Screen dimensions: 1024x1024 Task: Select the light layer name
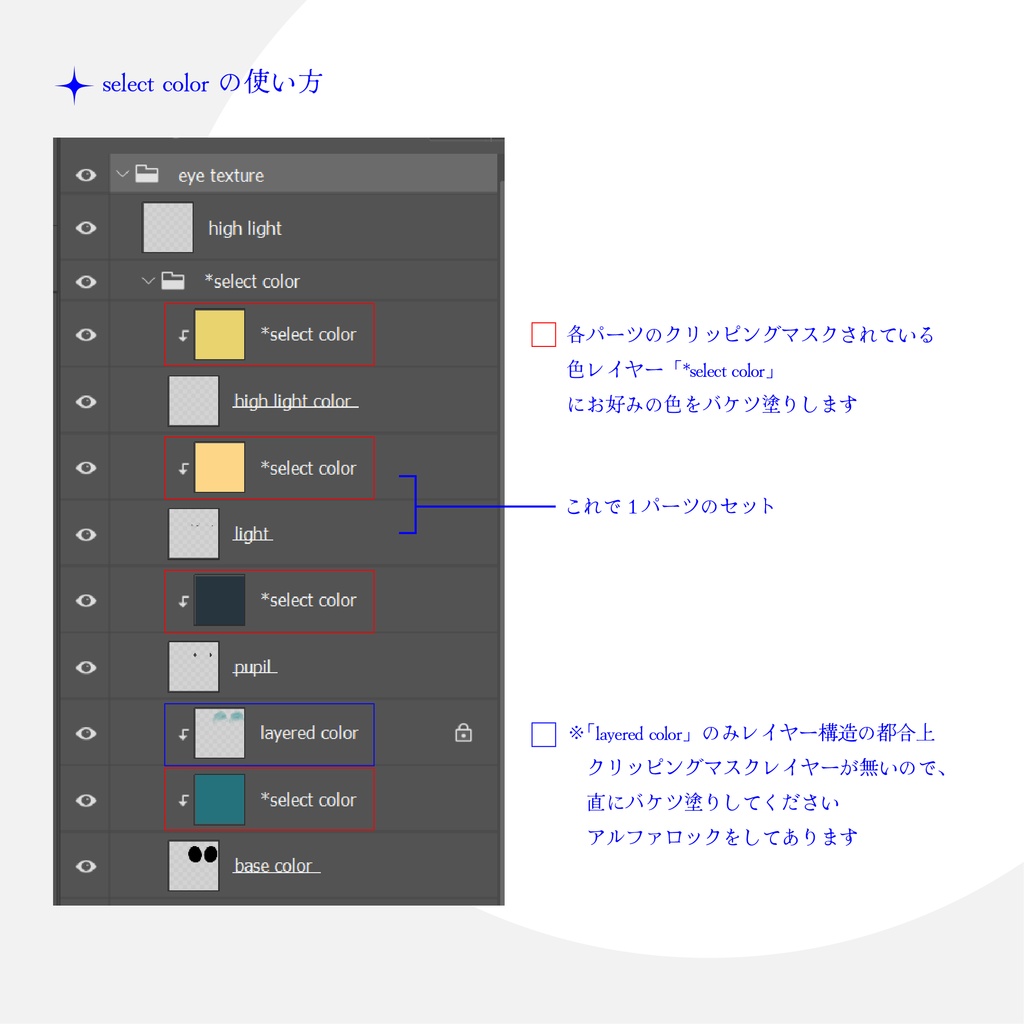coord(251,534)
